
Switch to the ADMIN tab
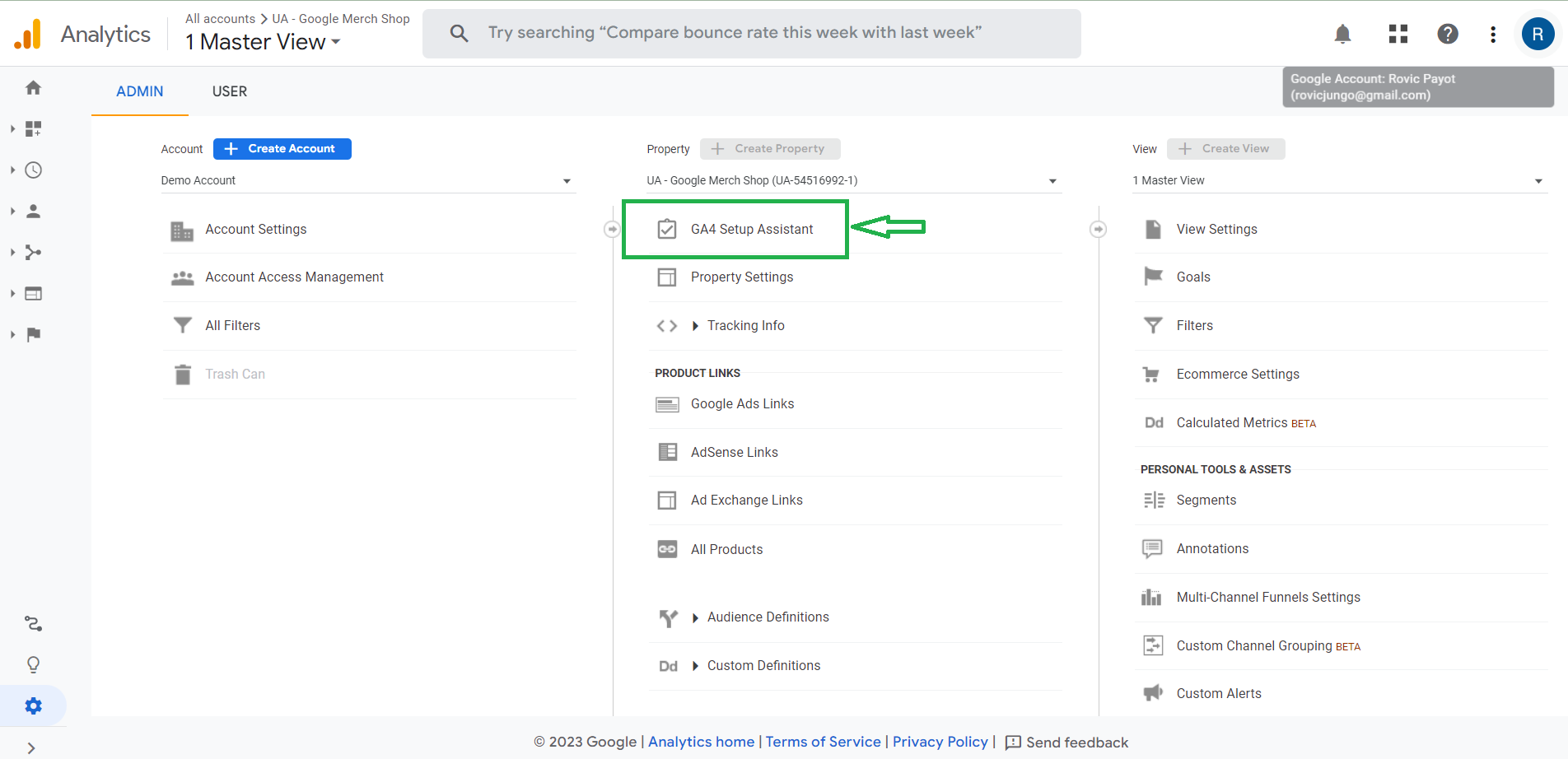[x=139, y=91]
